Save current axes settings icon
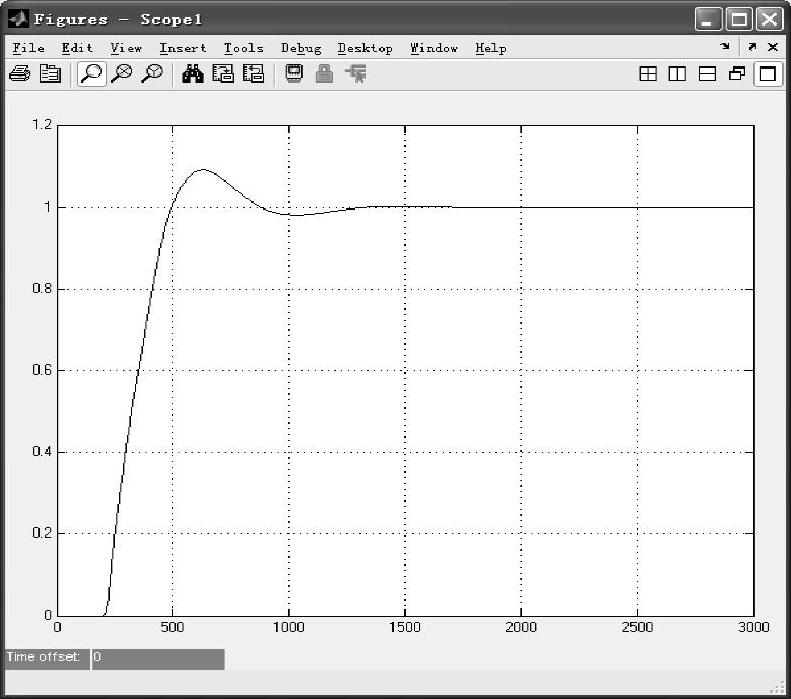 pyautogui.click(x=224, y=74)
